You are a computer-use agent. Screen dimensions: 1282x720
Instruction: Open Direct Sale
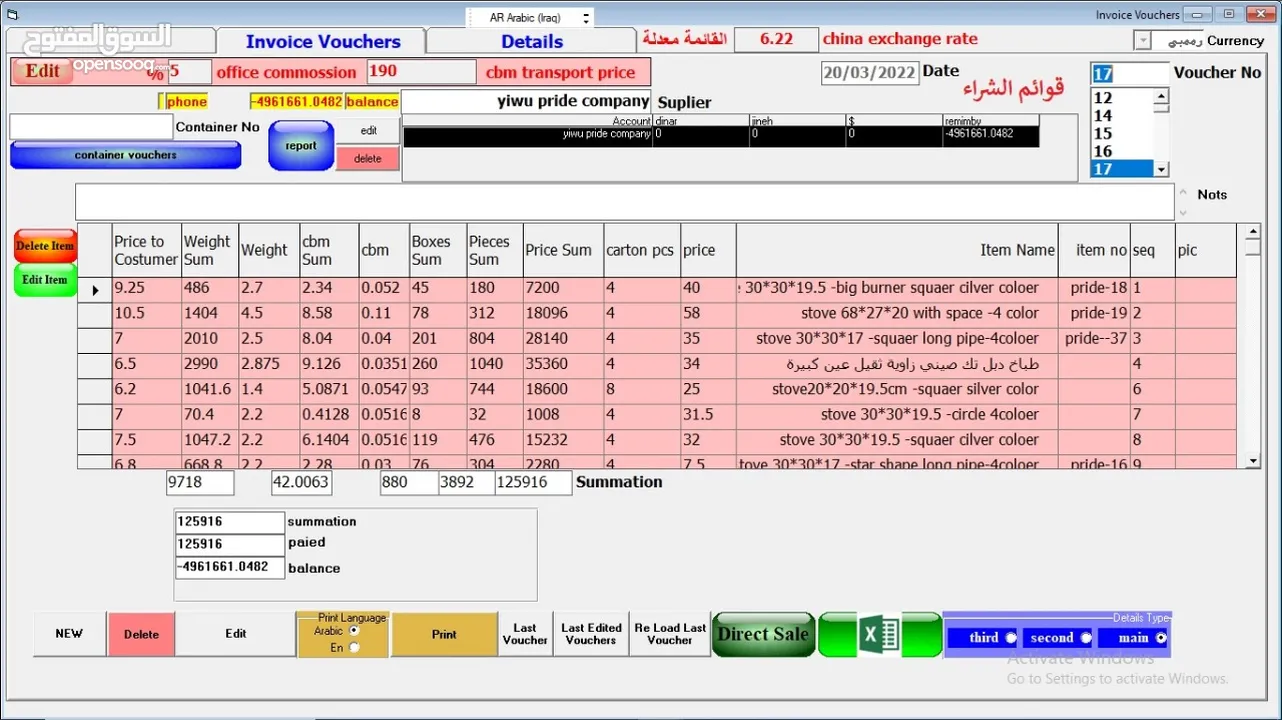[x=763, y=634]
